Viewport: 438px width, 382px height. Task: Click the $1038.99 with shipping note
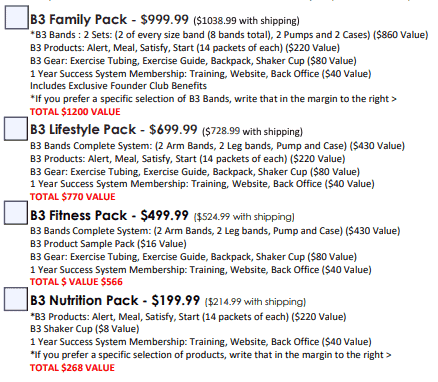246,21
